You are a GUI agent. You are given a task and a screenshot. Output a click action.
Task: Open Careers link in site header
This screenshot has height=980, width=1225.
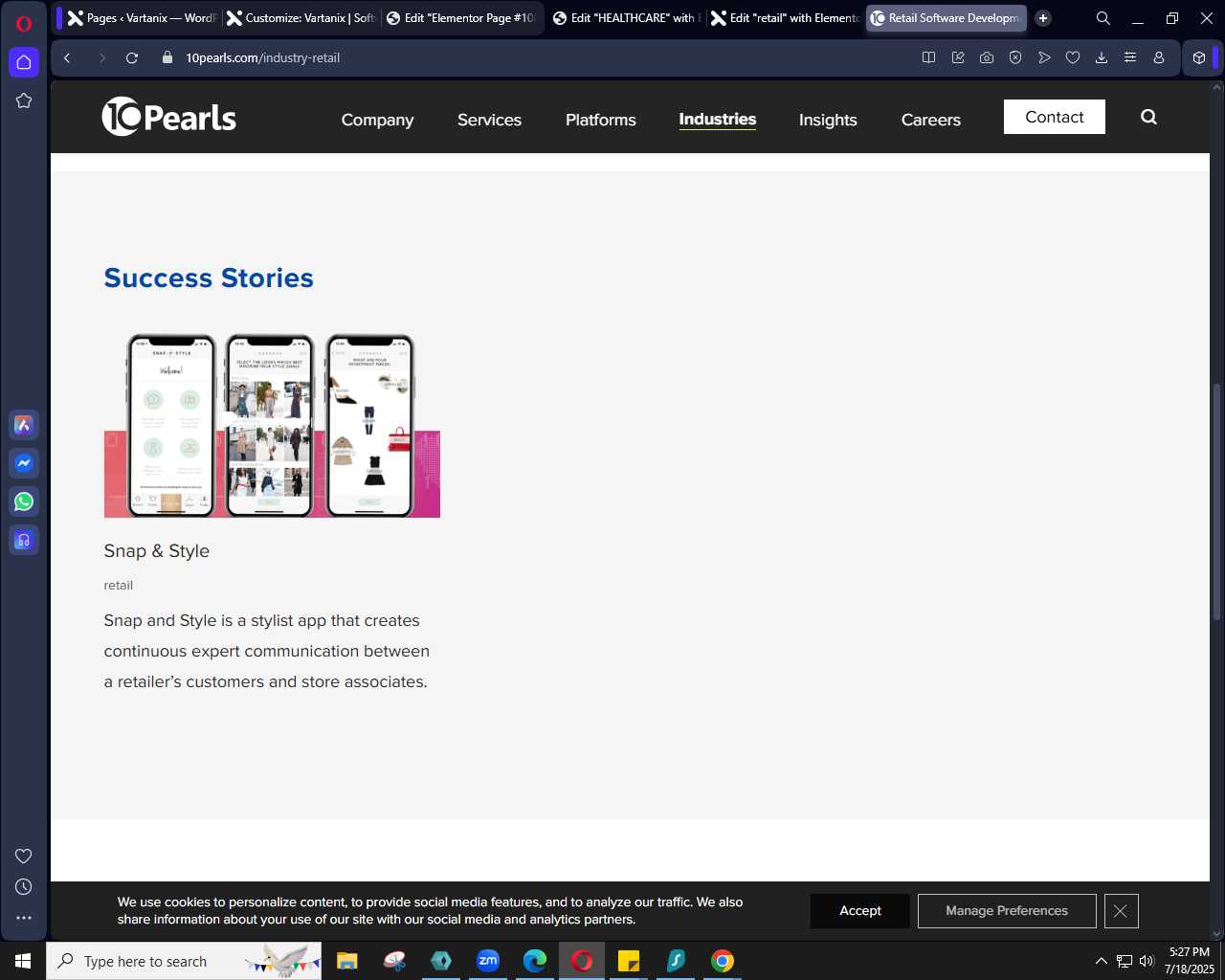point(930,120)
